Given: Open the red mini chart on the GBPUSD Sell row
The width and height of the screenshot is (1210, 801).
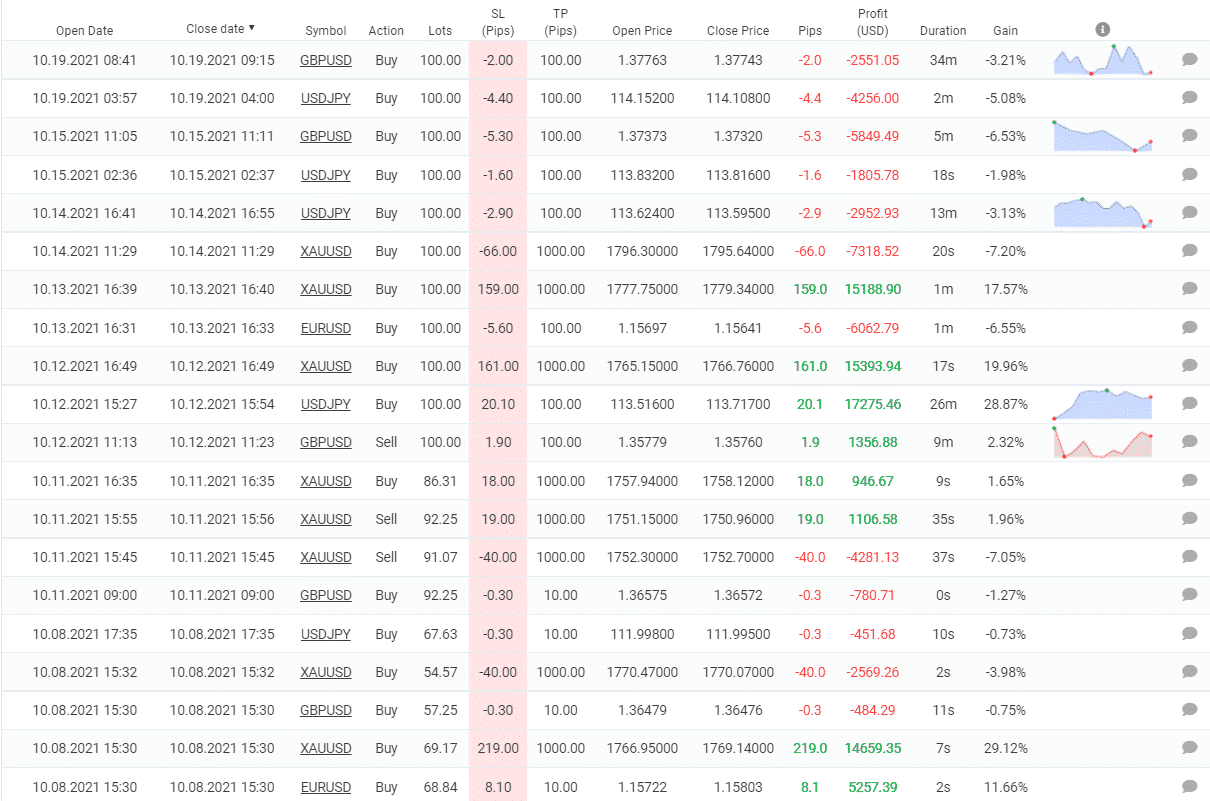Looking at the screenshot, I should (1102, 442).
